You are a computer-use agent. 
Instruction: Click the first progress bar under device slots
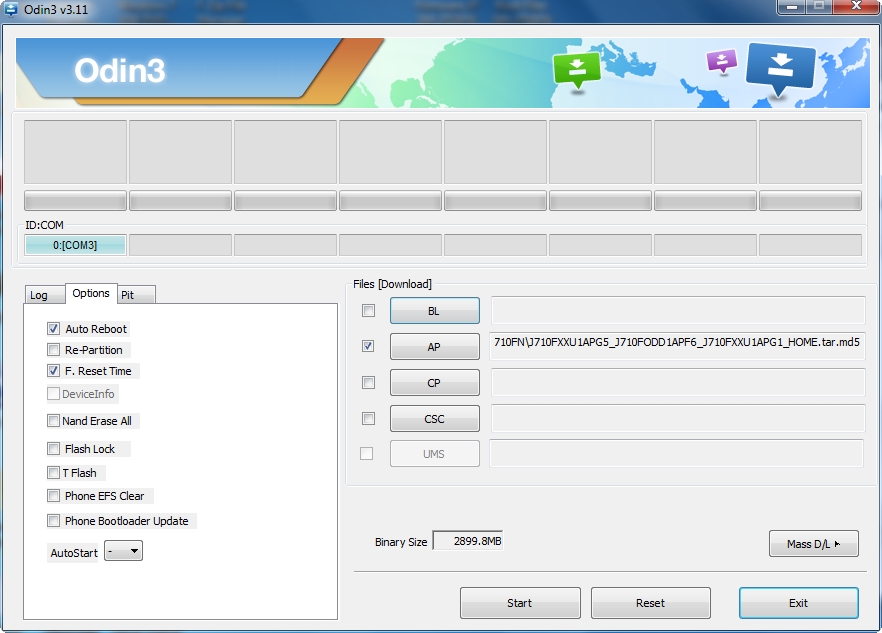point(75,201)
